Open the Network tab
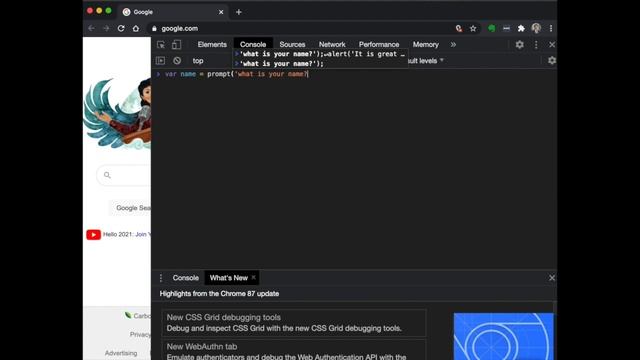Screen dimensions: 640x360 coord(332,44)
